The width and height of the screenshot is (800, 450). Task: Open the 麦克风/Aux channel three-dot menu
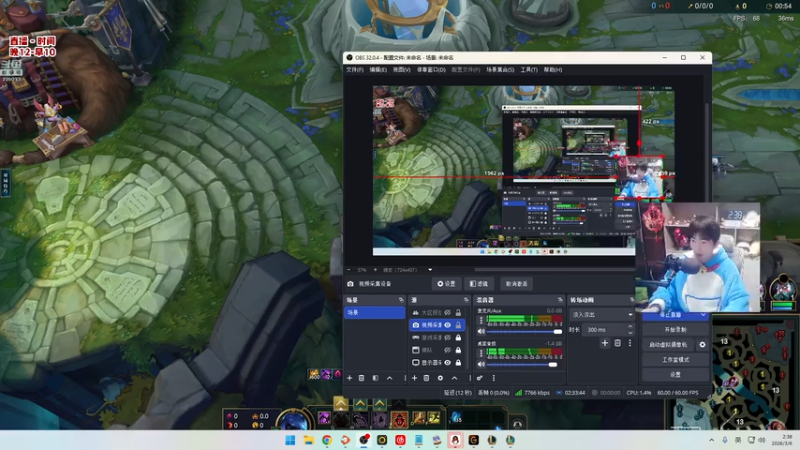point(481,320)
